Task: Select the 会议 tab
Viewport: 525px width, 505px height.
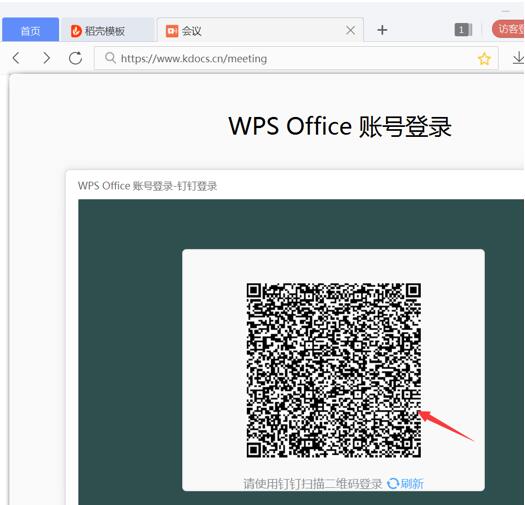Action: (x=260, y=30)
